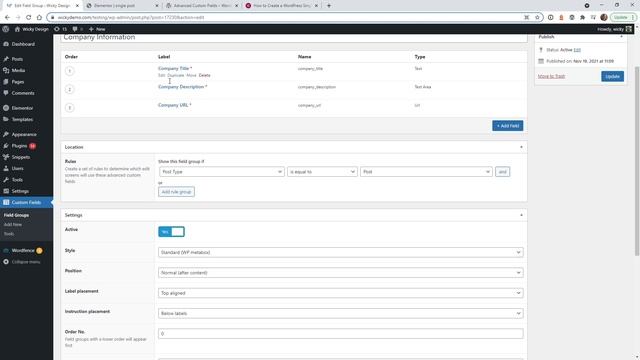Click the field group title input
The height and width of the screenshot is (360, 640).
pyautogui.click(x=294, y=37)
